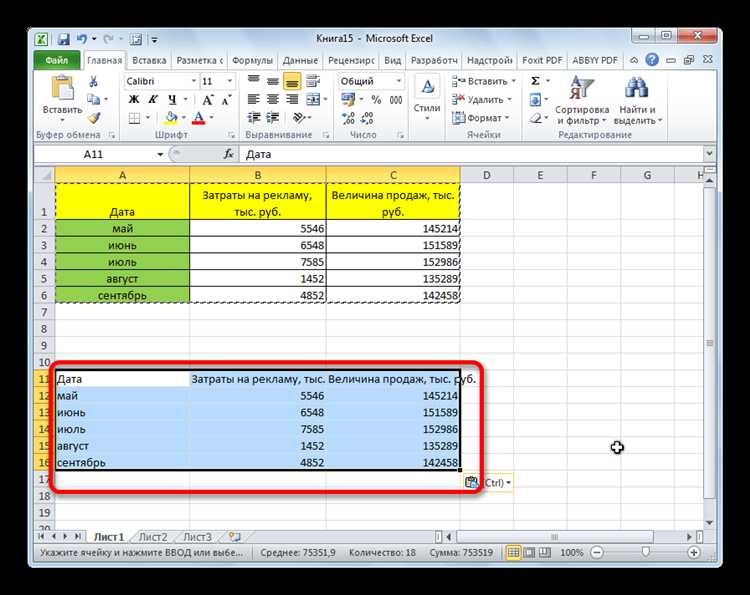
Task: Click the formula bar containing Дата
Action: (471, 154)
